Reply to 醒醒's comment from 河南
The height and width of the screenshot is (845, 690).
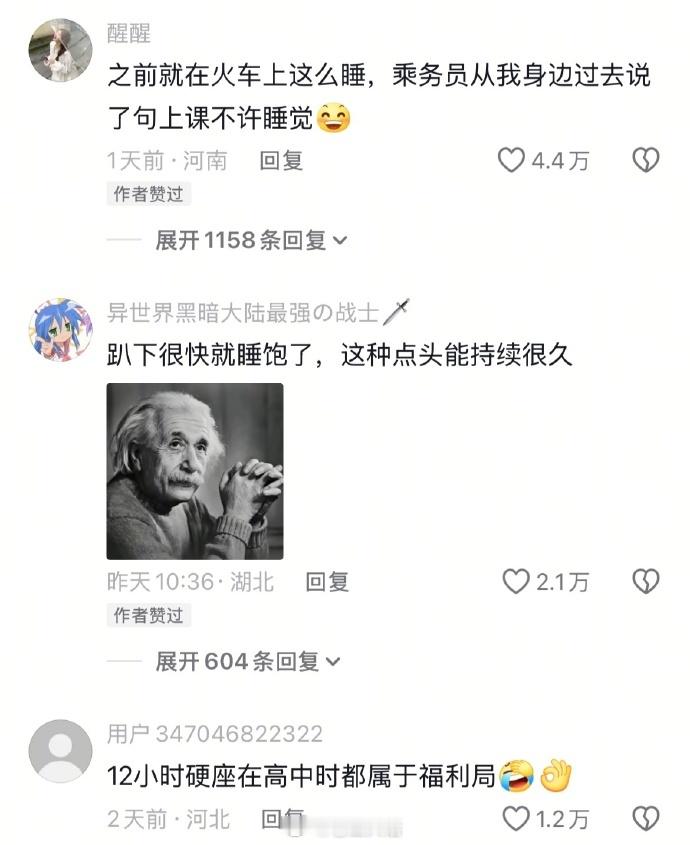281,161
